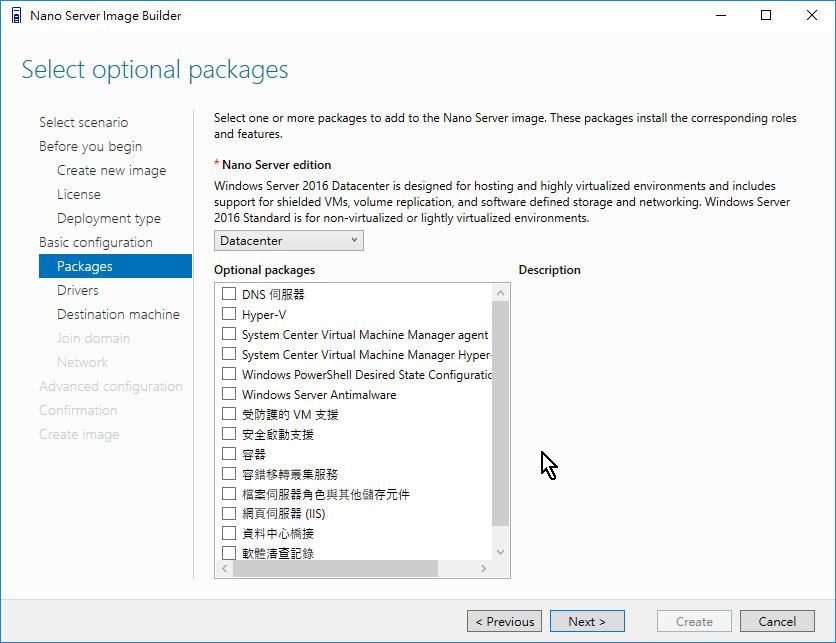Viewport: 836px width, 643px height.
Task: Tick System Center Virtual Machine Manager agent
Action: (x=229, y=333)
